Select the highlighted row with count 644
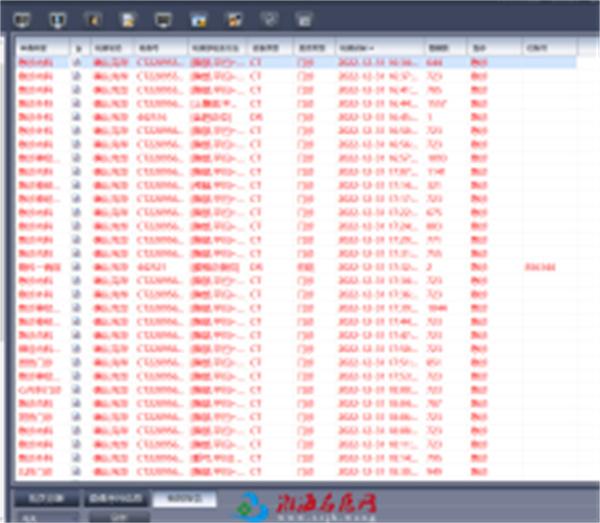 [300, 62]
